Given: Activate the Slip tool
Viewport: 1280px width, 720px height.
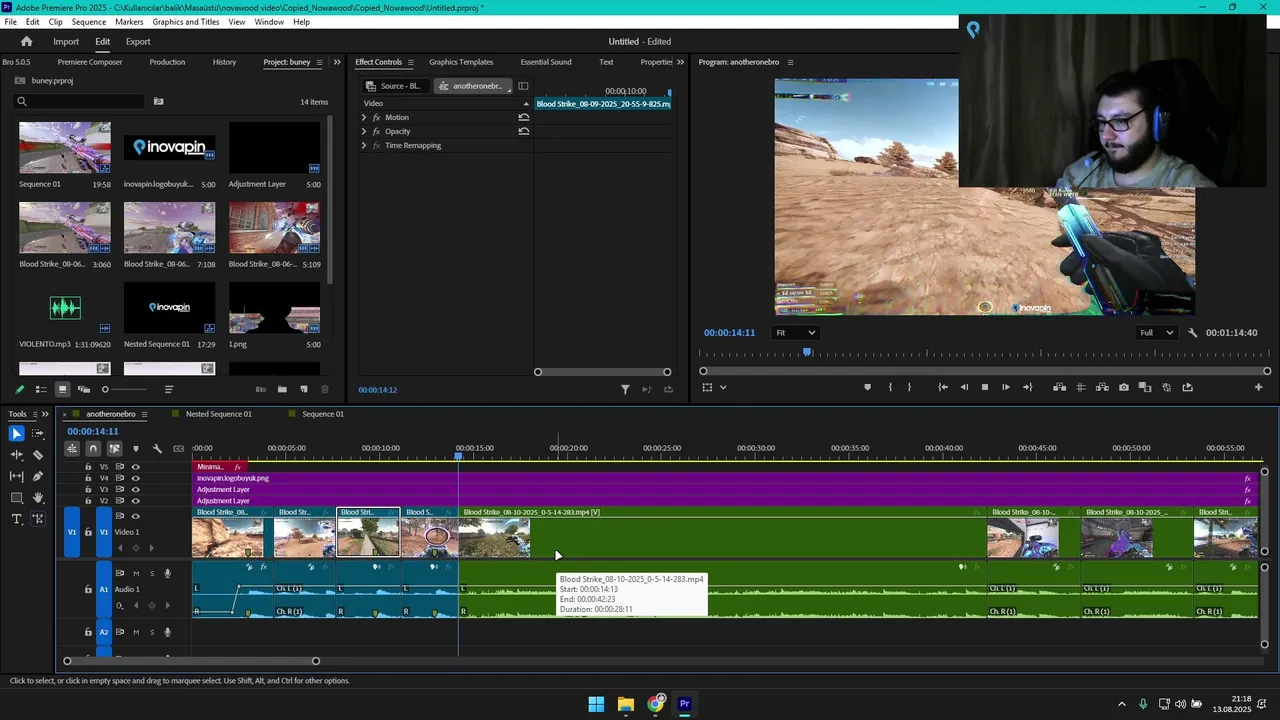Looking at the screenshot, I should point(17,476).
